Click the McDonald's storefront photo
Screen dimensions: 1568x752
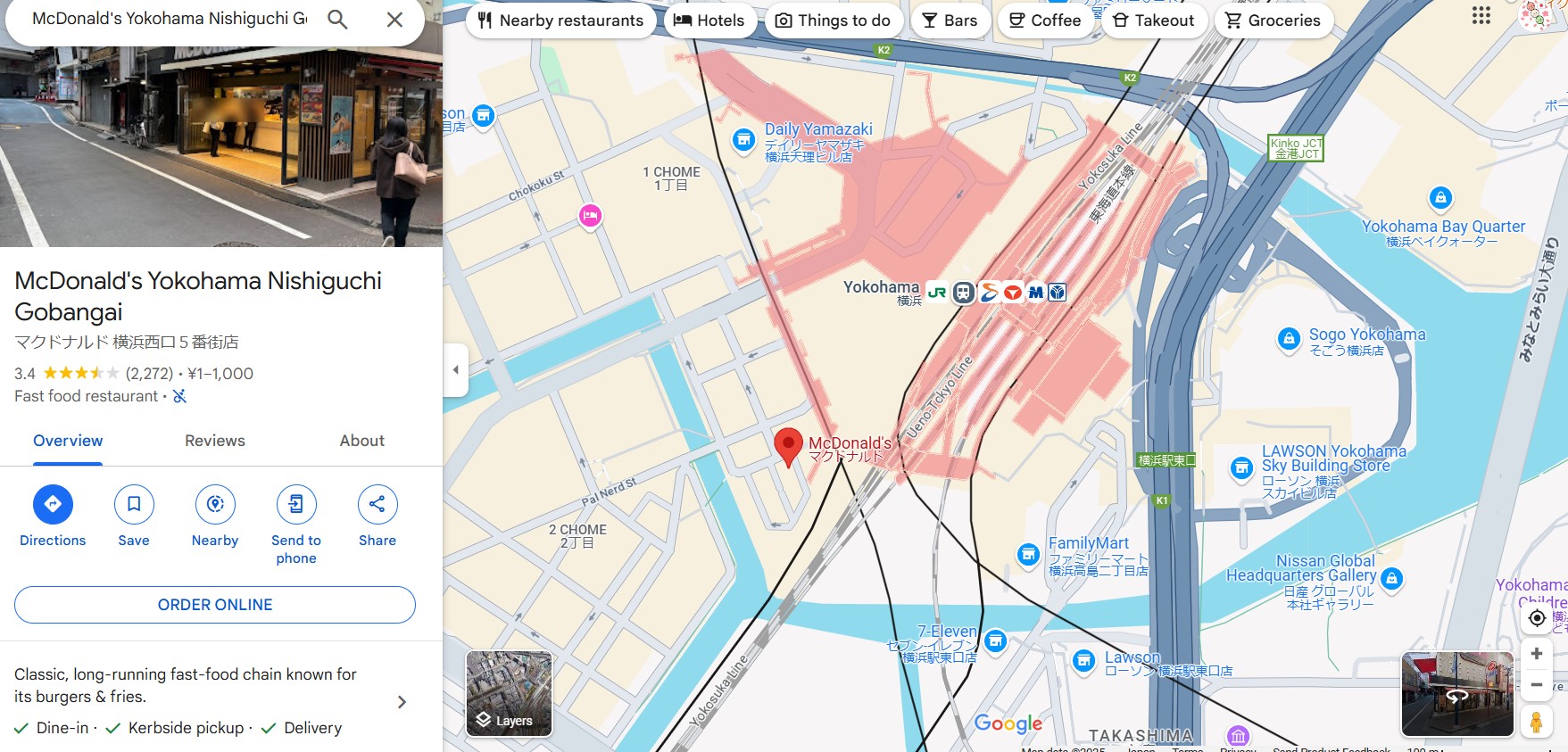pyautogui.click(x=221, y=147)
